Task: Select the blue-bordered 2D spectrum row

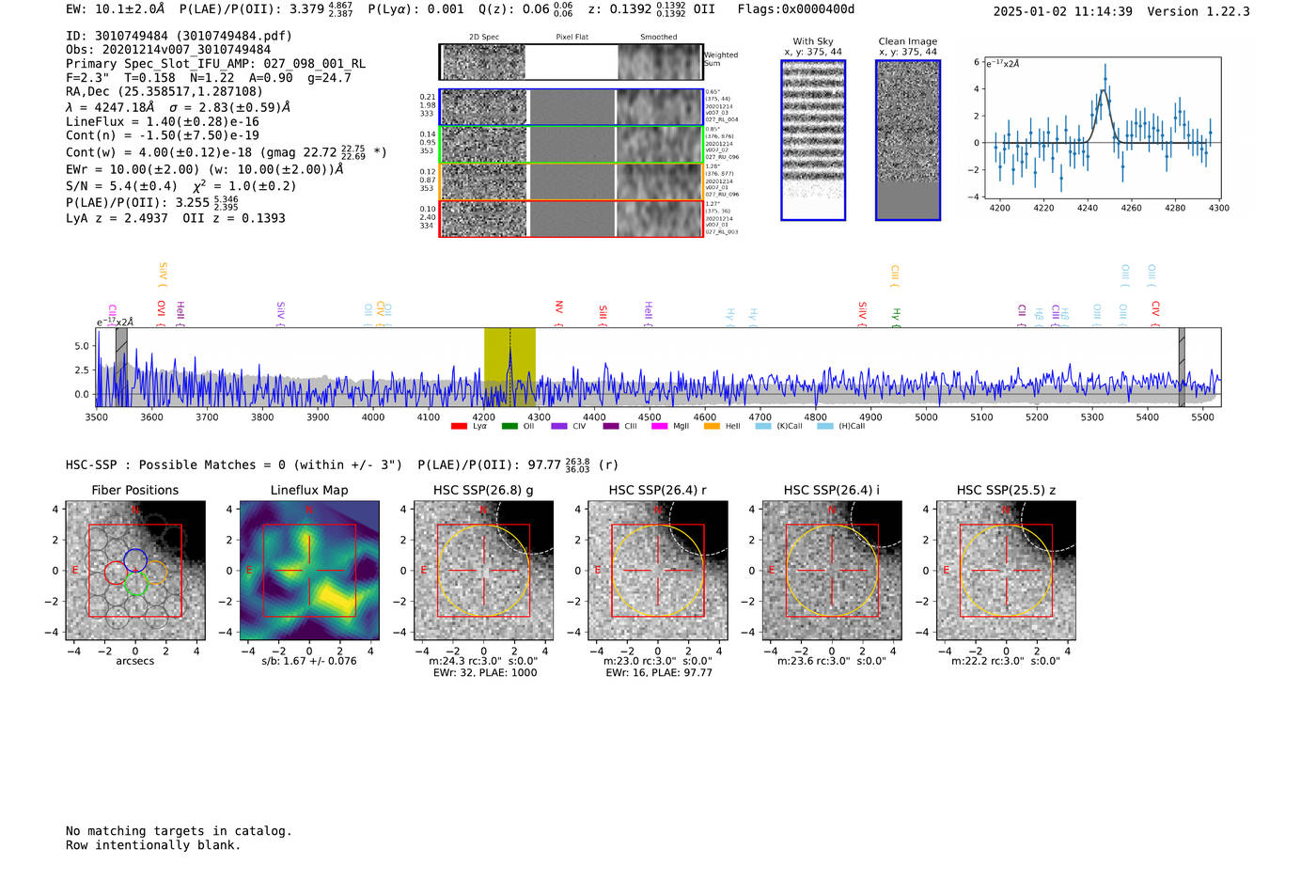Action: [571, 107]
